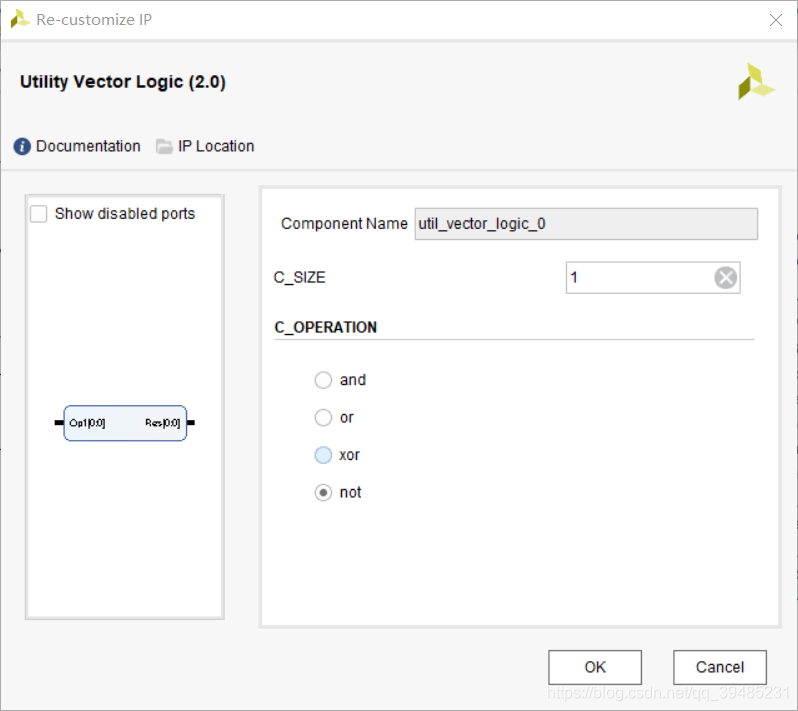Click the Cancel button
The height and width of the screenshot is (711, 798).
(720, 667)
